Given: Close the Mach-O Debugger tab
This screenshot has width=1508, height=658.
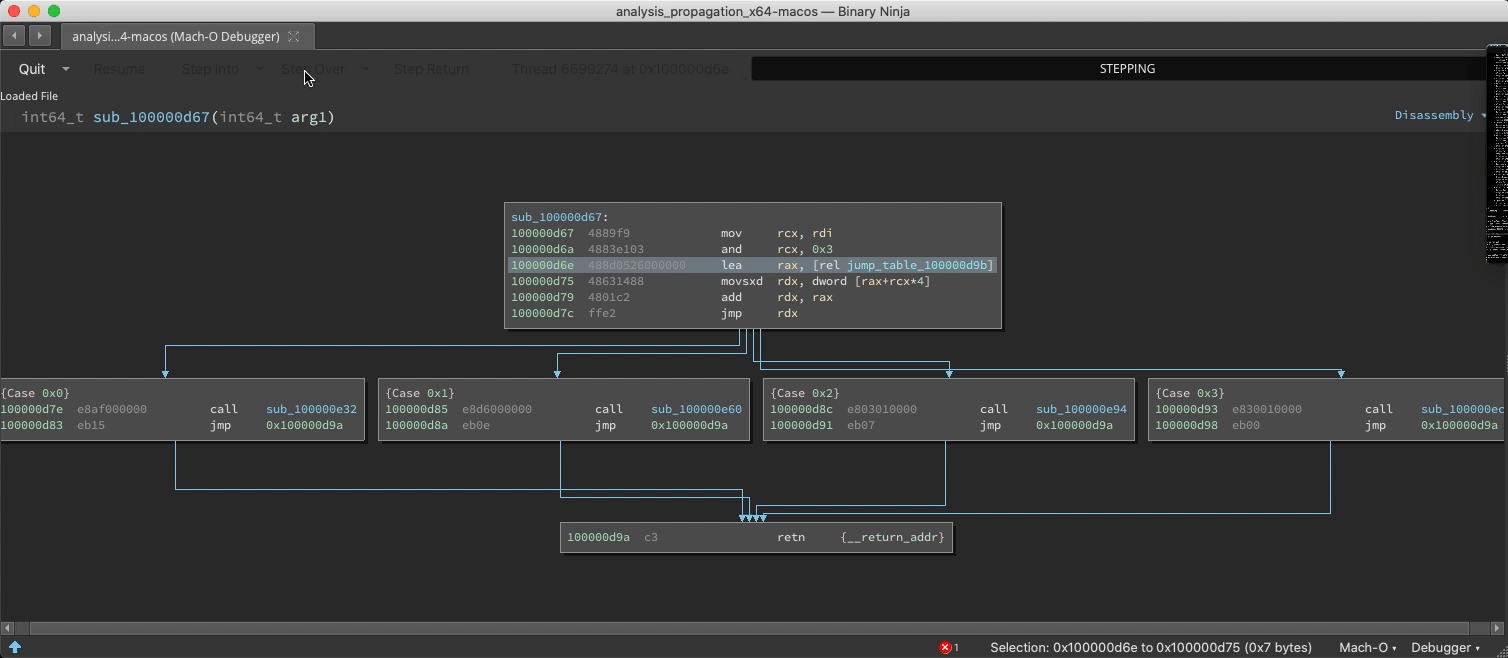Looking at the screenshot, I should tap(294, 36).
